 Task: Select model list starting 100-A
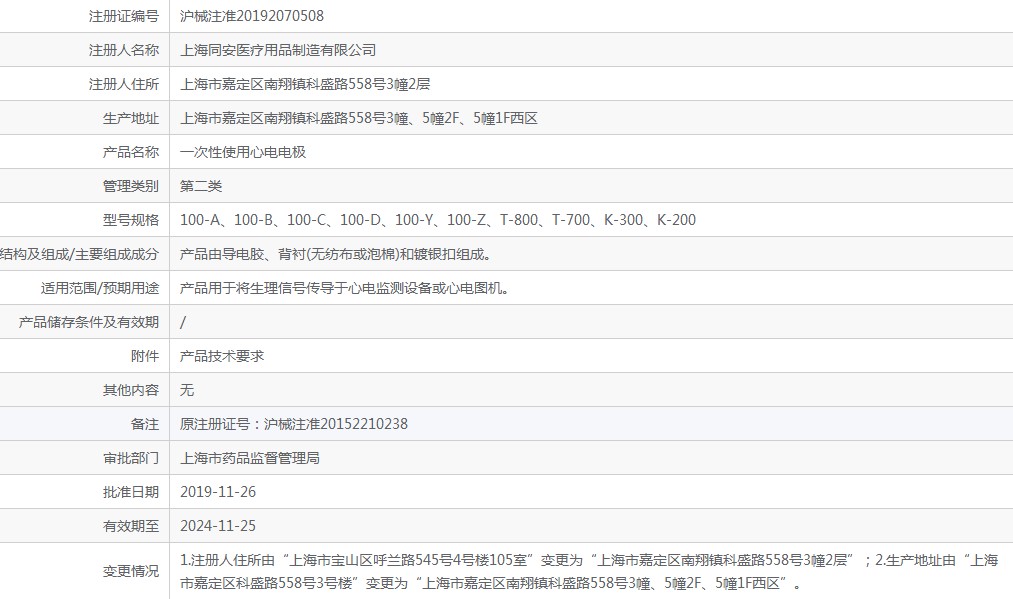point(437,220)
